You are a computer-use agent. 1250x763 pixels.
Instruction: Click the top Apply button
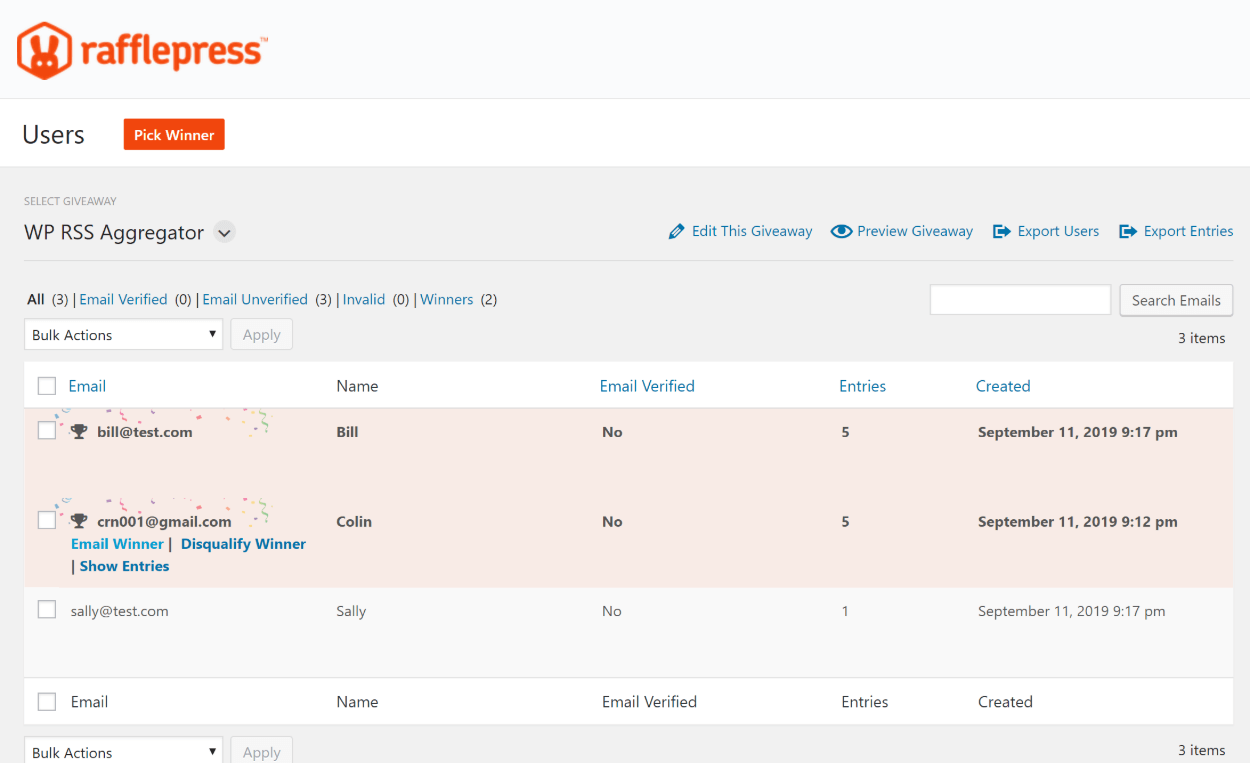coord(261,335)
